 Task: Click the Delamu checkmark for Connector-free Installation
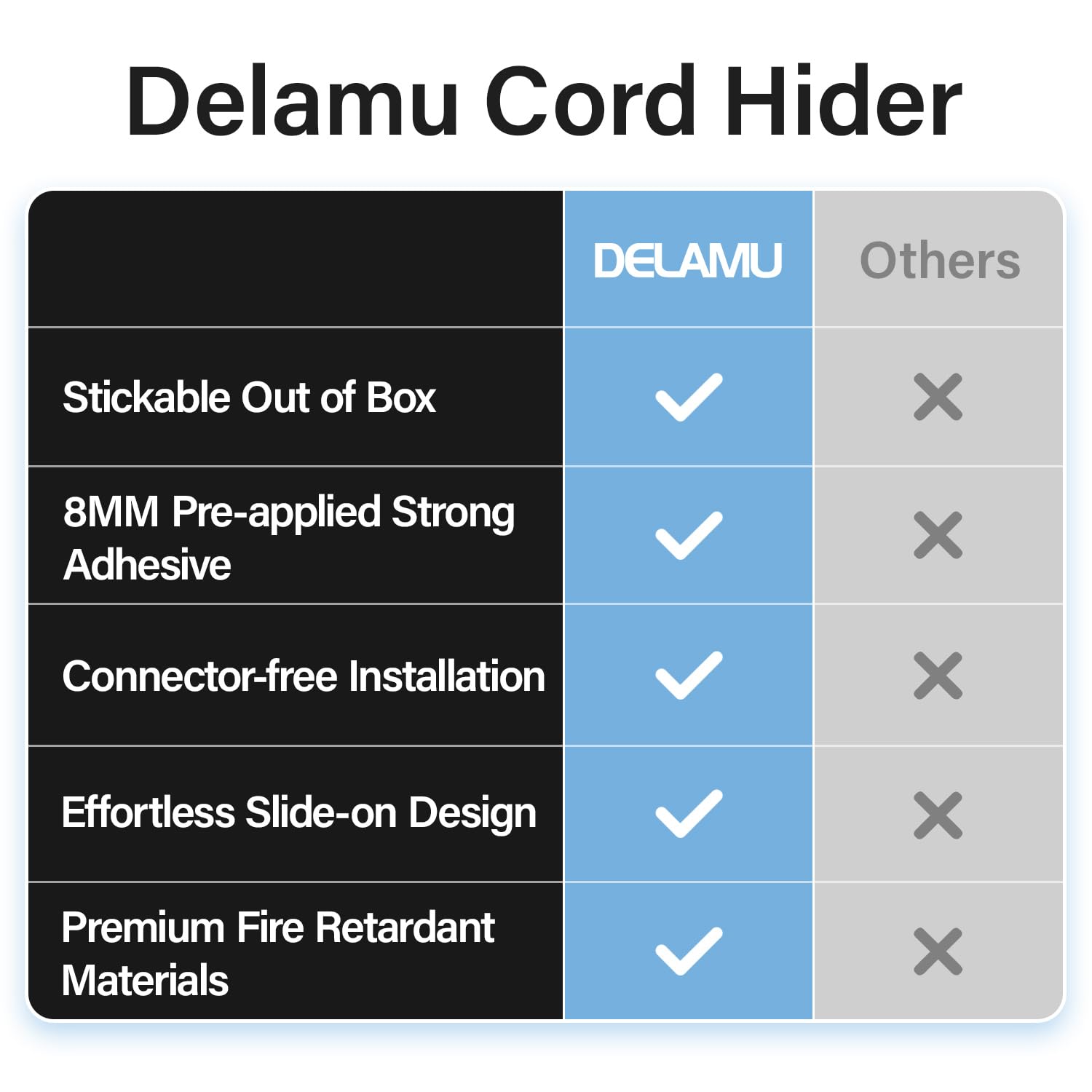coord(688,675)
